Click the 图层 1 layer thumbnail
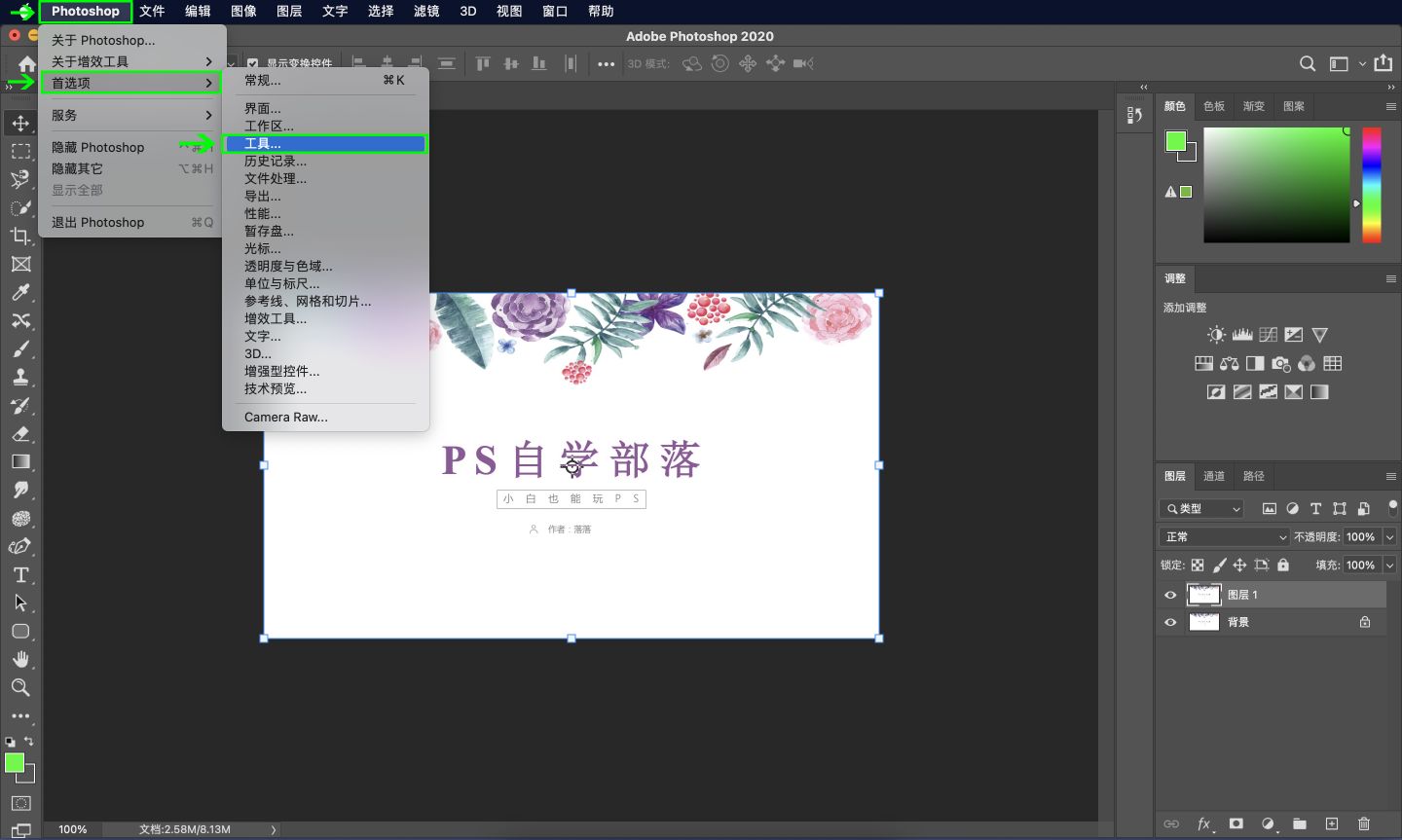Screen dimensions: 1402x840 click(1204, 594)
